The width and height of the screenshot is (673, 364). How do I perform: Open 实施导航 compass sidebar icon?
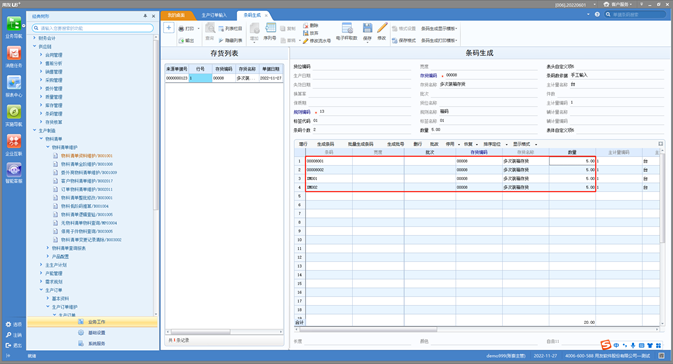[14, 112]
